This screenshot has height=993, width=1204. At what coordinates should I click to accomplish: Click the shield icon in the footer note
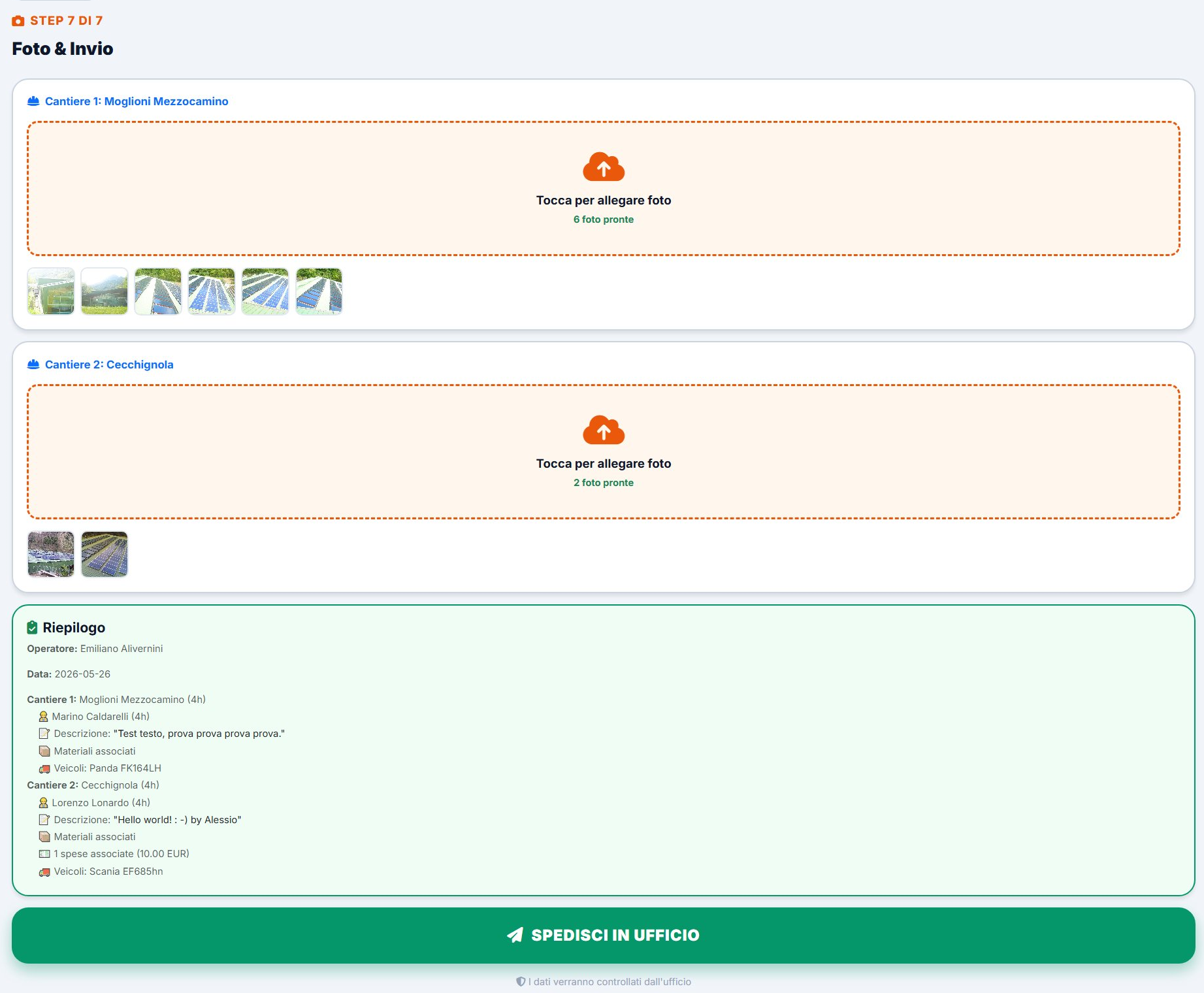point(521,982)
